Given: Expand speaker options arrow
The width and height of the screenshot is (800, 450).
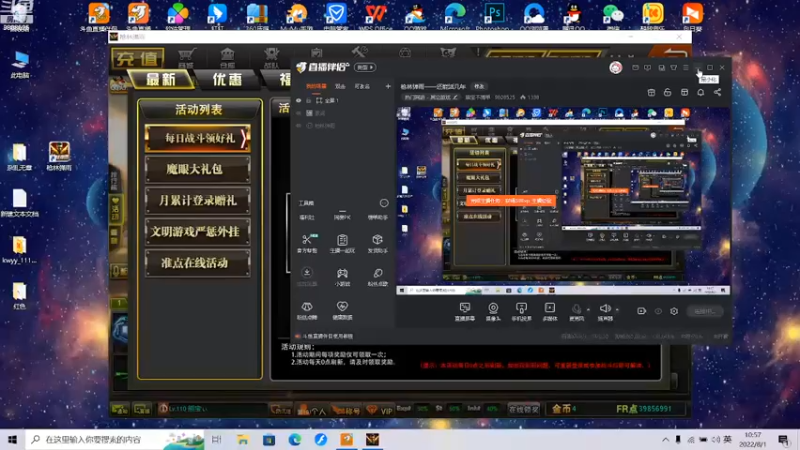Looking at the screenshot, I should tap(617, 310).
